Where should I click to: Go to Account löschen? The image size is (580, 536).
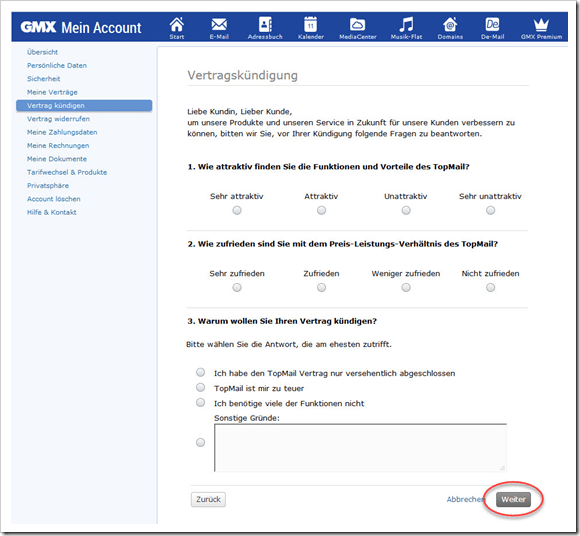[x=54, y=199]
